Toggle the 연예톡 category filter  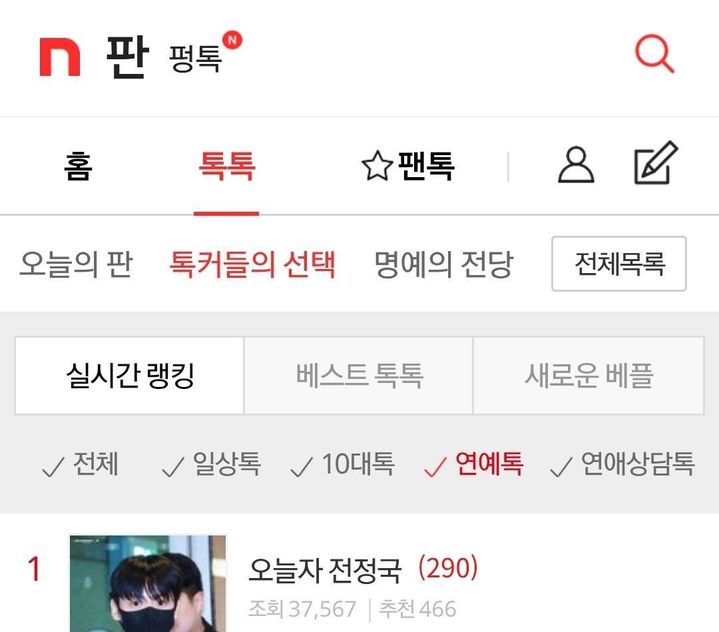tap(474, 464)
